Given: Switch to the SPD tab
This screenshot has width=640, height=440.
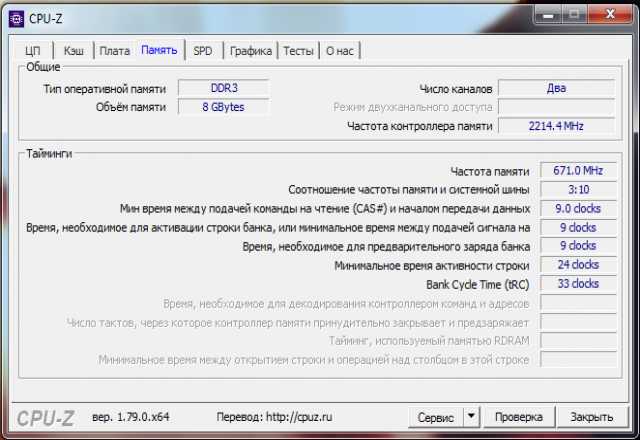Looking at the screenshot, I should [x=203, y=51].
